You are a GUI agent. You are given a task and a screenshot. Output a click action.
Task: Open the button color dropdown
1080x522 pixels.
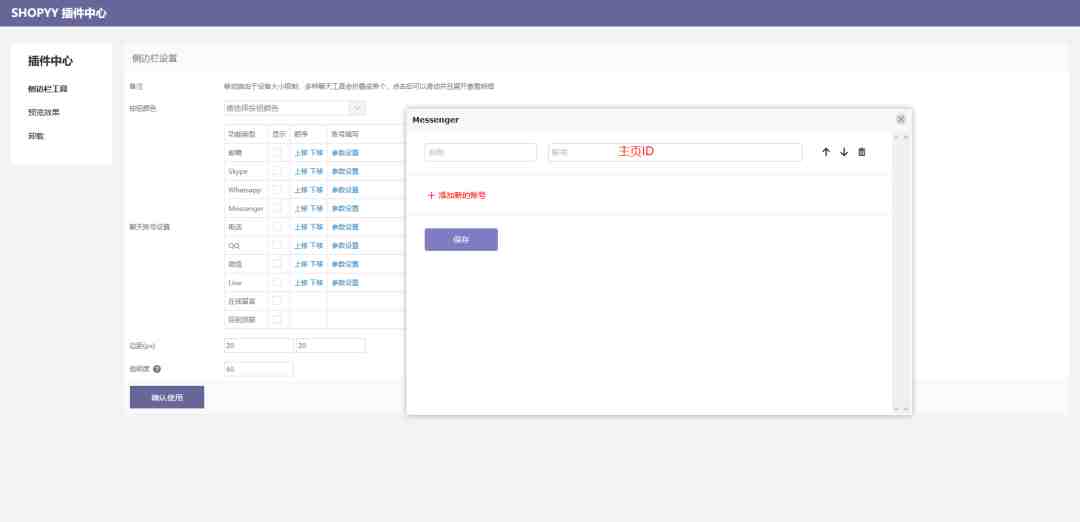pyautogui.click(x=295, y=108)
